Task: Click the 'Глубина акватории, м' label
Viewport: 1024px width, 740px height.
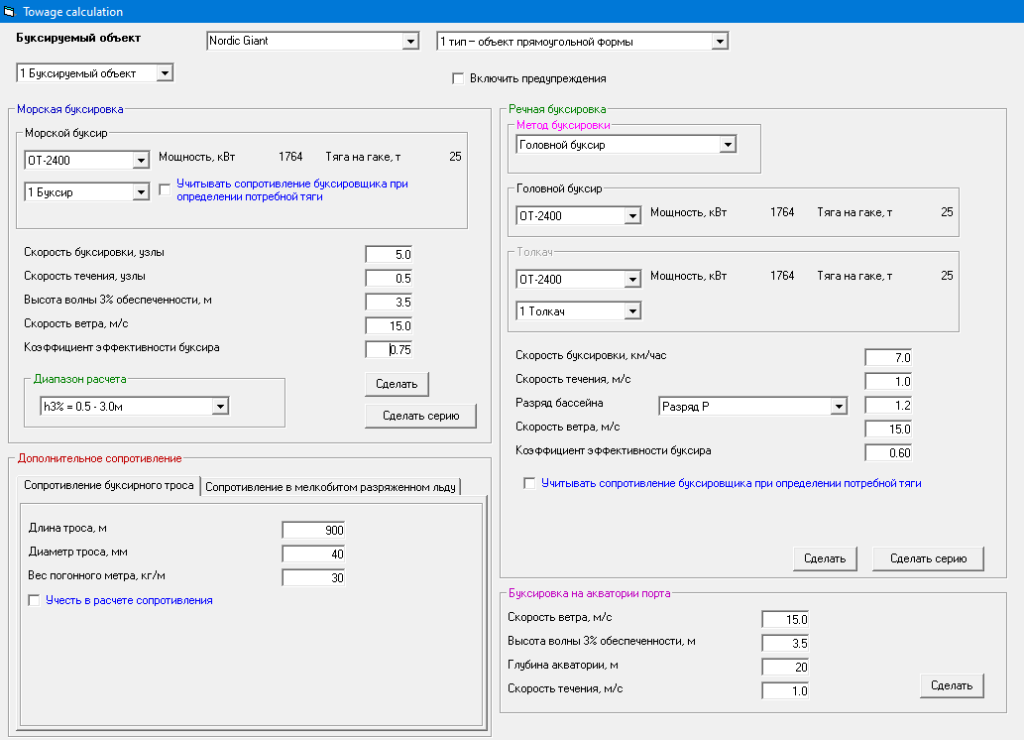Action: coord(563,665)
